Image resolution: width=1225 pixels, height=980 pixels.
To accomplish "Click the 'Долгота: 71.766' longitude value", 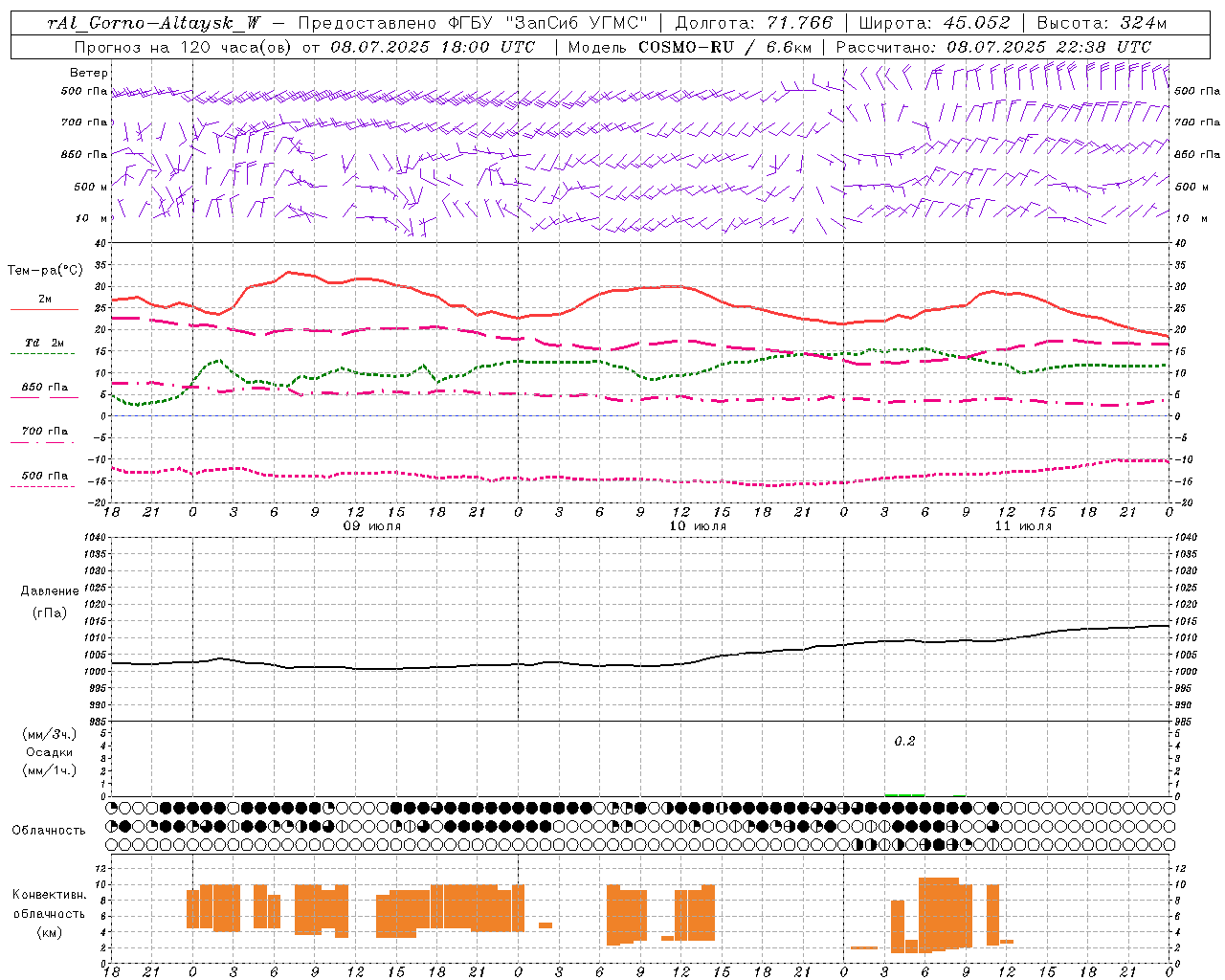I will tap(754, 23).
